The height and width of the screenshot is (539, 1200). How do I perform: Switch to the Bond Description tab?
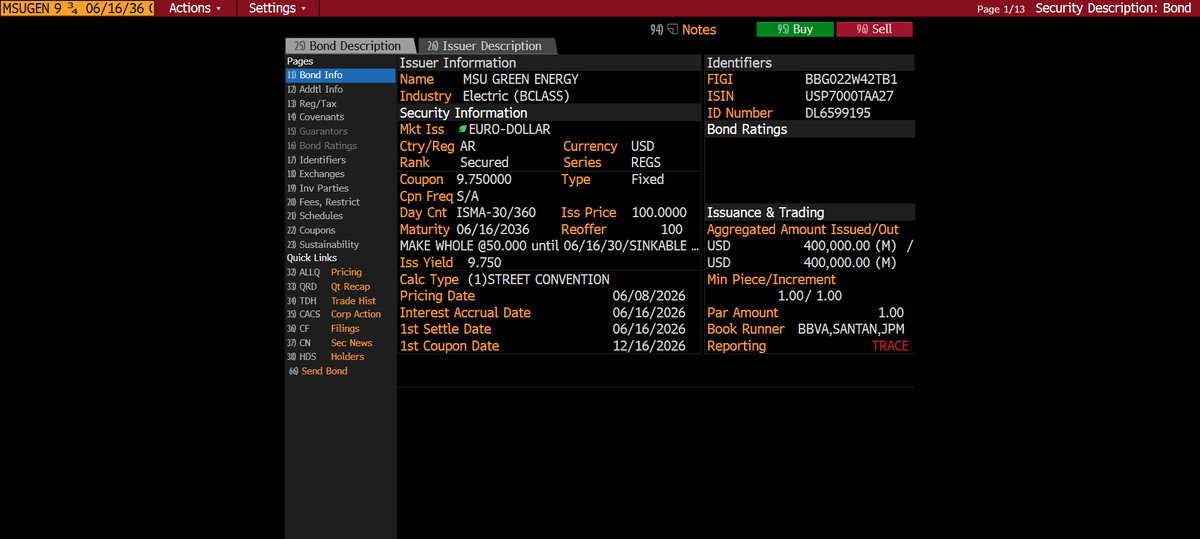pos(348,46)
